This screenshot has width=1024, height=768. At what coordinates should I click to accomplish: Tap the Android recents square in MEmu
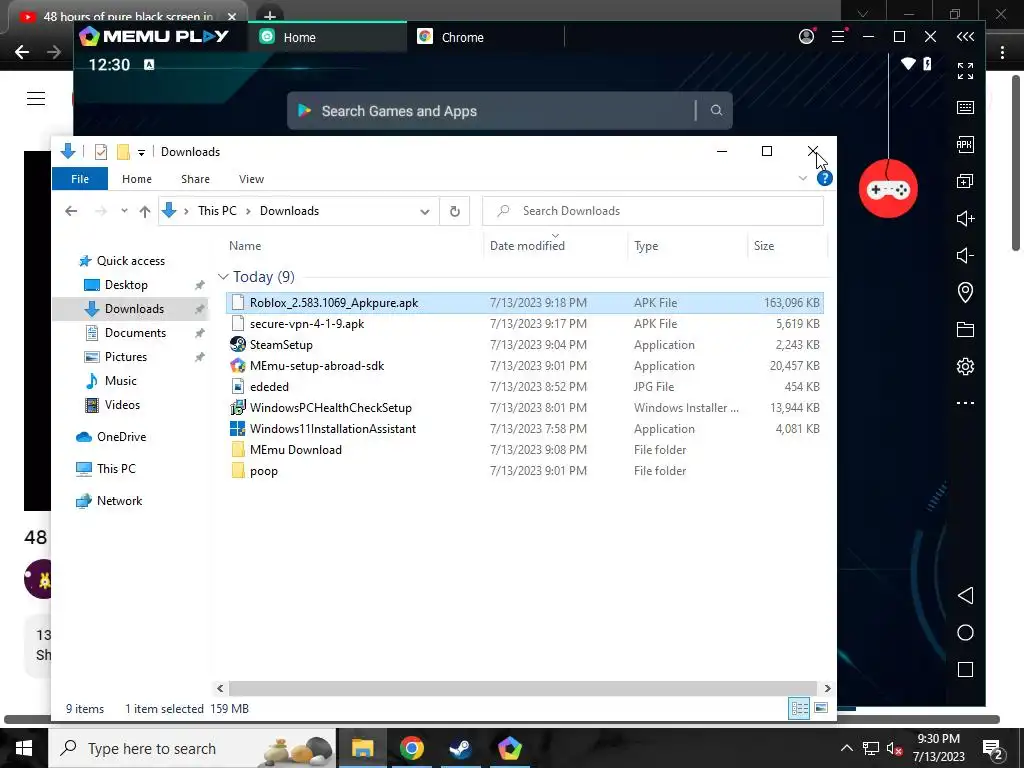[x=965, y=669]
